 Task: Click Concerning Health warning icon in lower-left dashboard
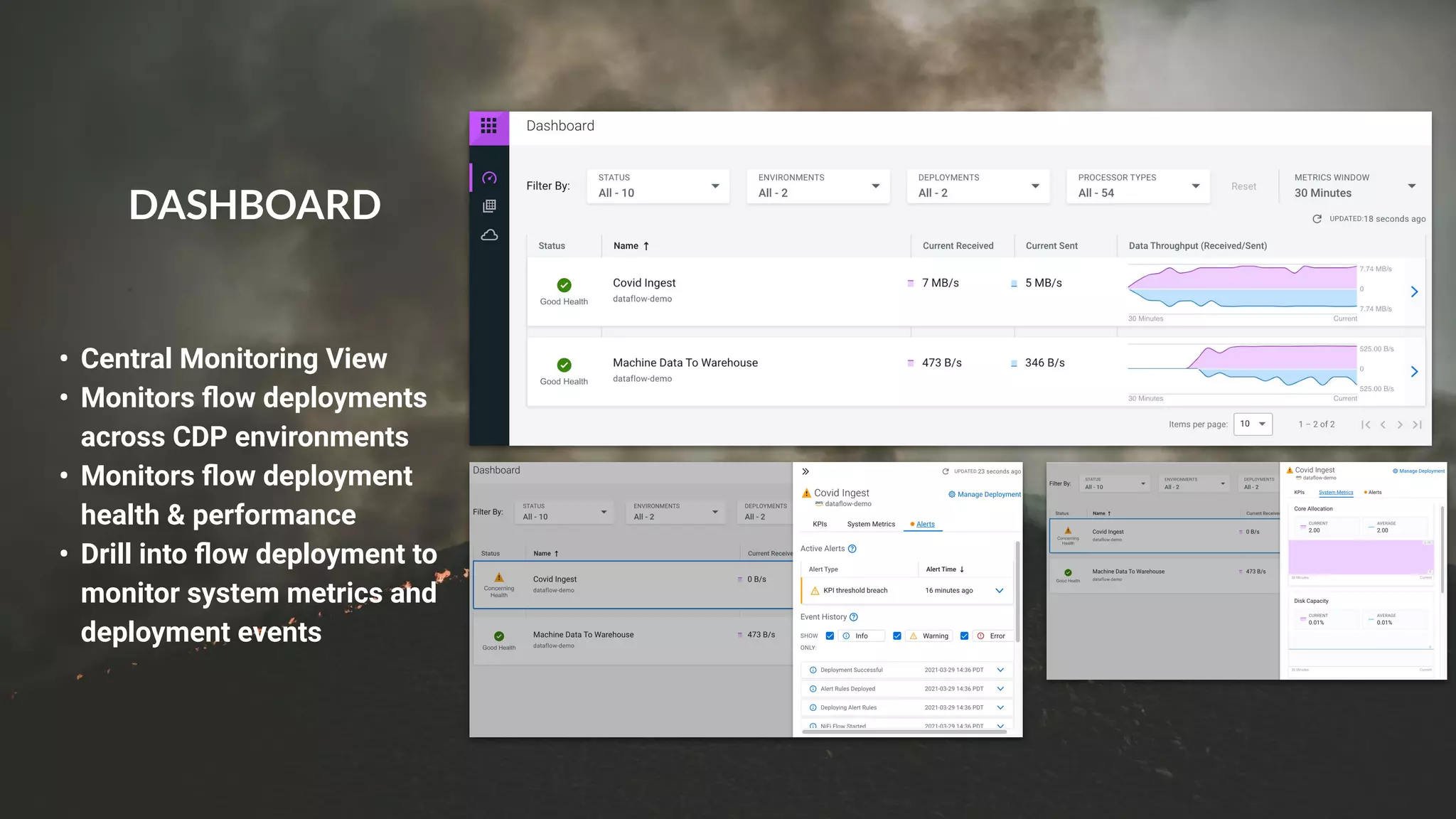pyautogui.click(x=499, y=577)
